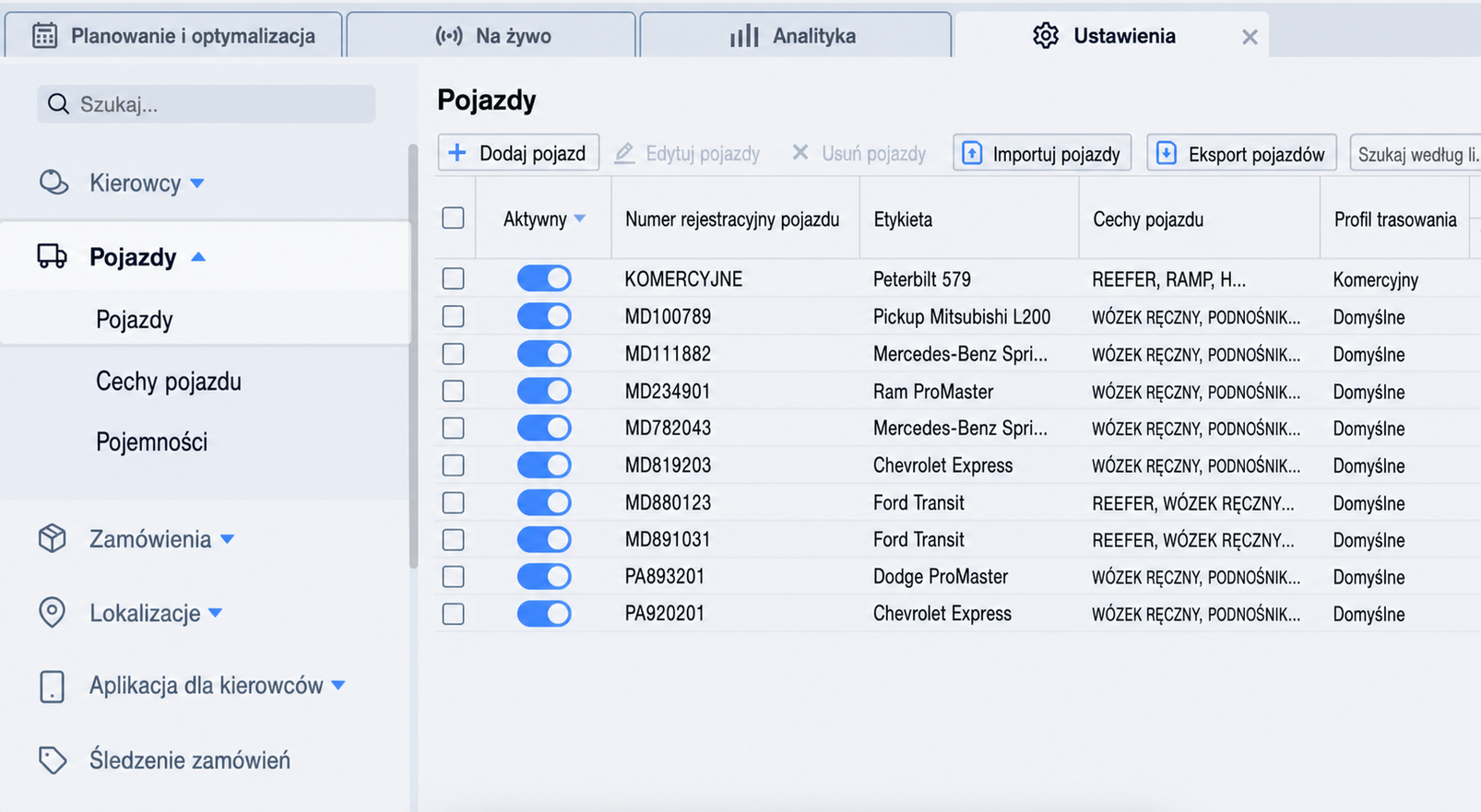Click the Usuń pojazdy button
This screenshot has height=812, width=1481.
859,153
